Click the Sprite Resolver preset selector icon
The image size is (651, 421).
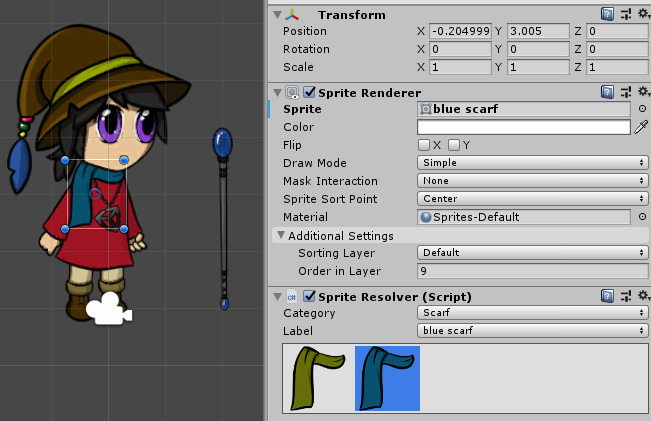click(624, 296)
